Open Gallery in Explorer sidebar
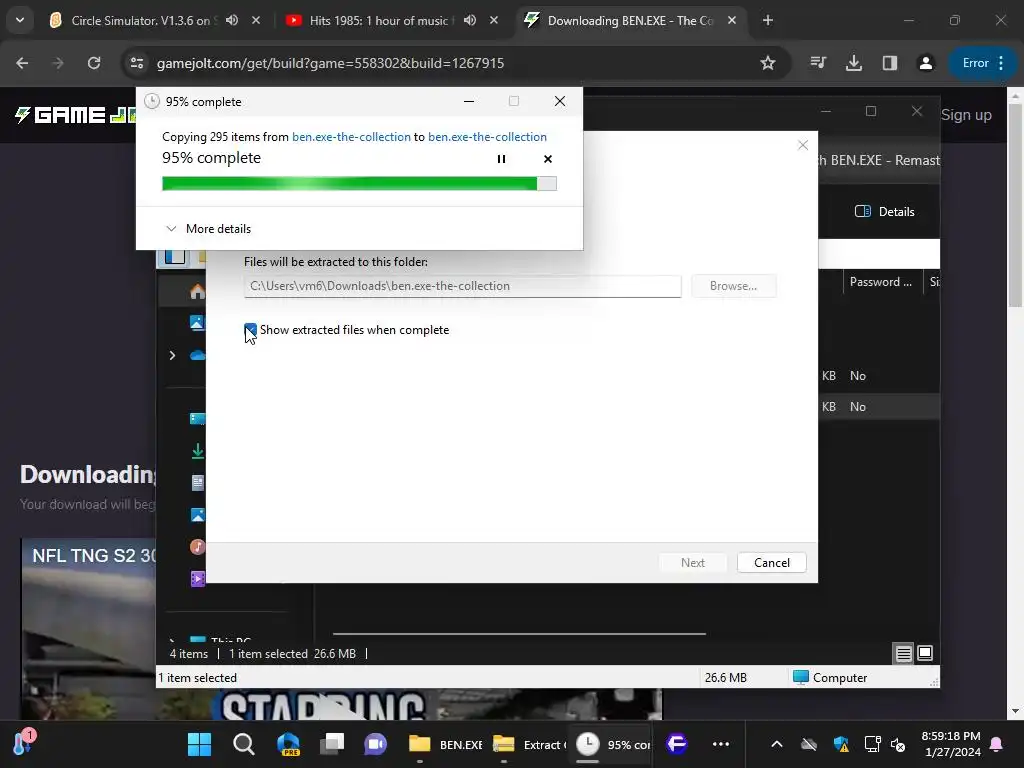The height and width of the screenshot is (768, 1024). pyautogui.click(x=197, y=322)
